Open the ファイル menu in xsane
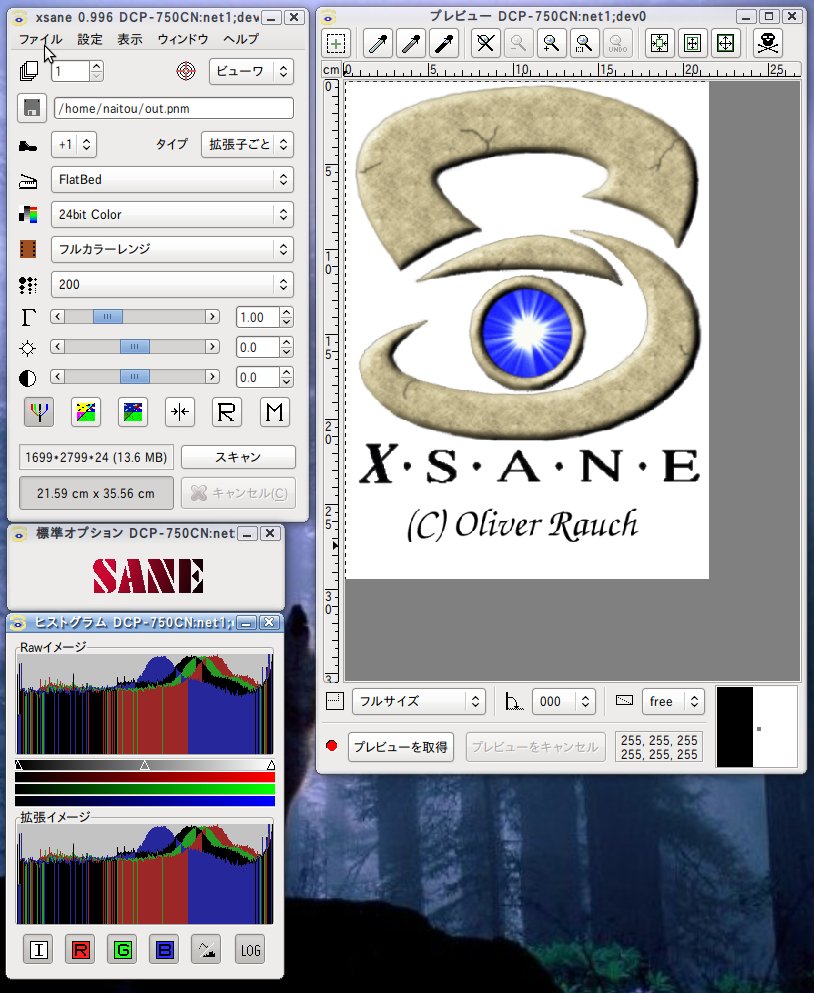The height and width of the screenshot is (993, 814). pos(41,39)
